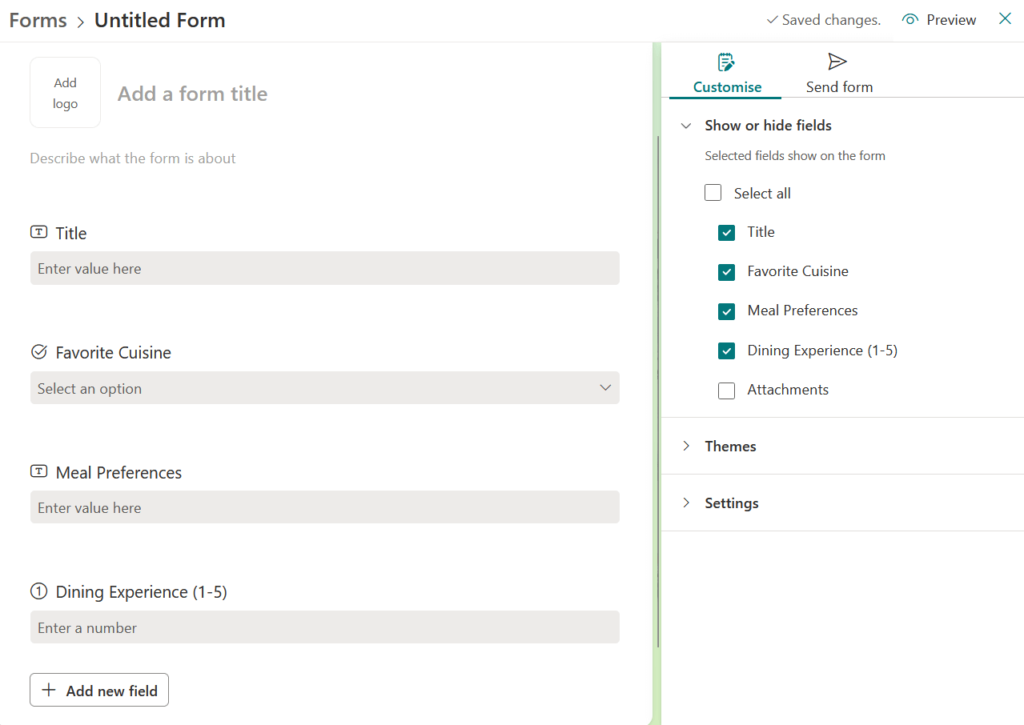Collapse the Show or hide fields section
Viewport: 1024px width, 725px height.
point(686,125)
